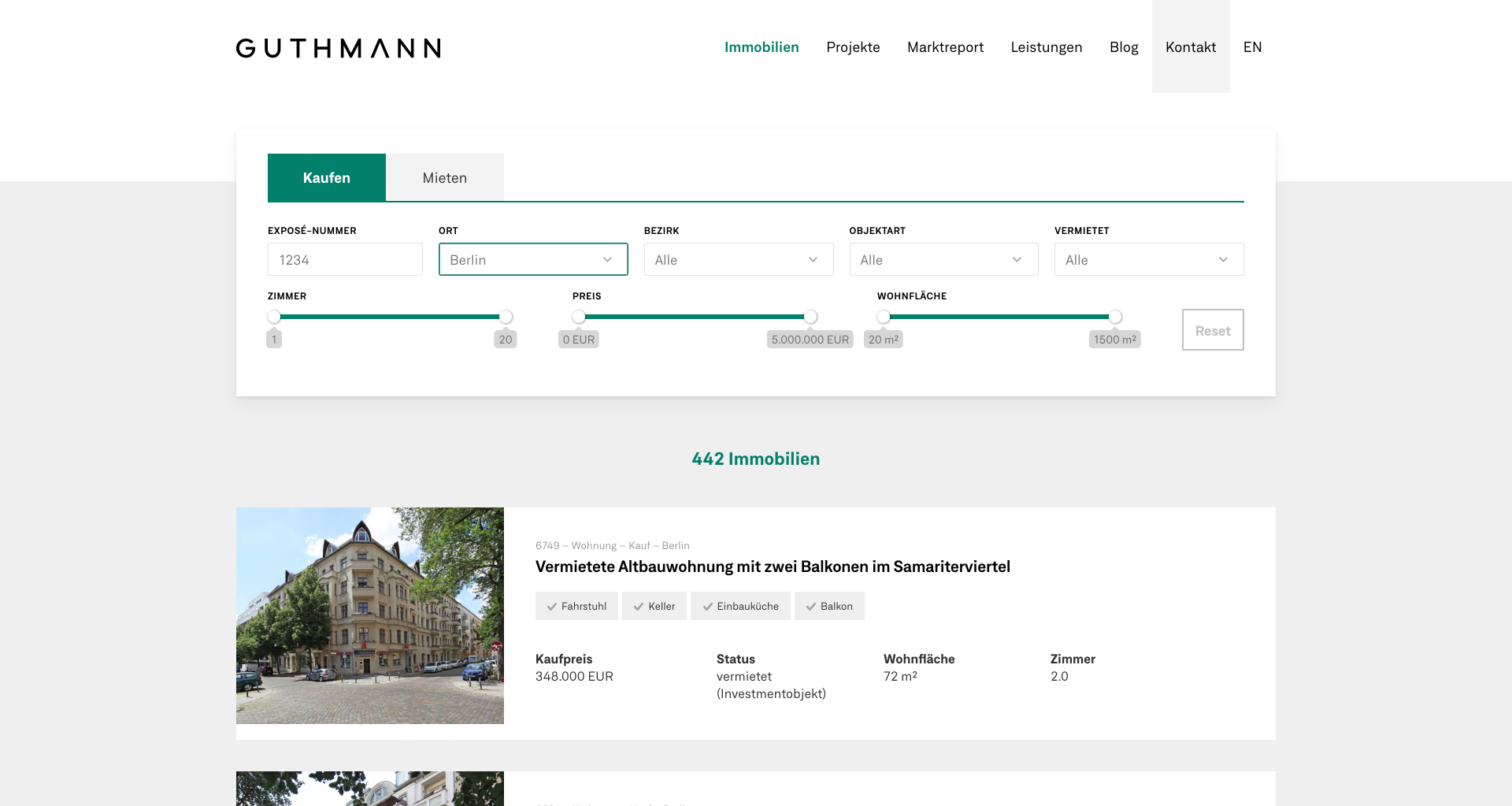The height and width of the screenshot is (806, 1512).
Task: Expand the Vermietet dropdown
Action: 1148,259
